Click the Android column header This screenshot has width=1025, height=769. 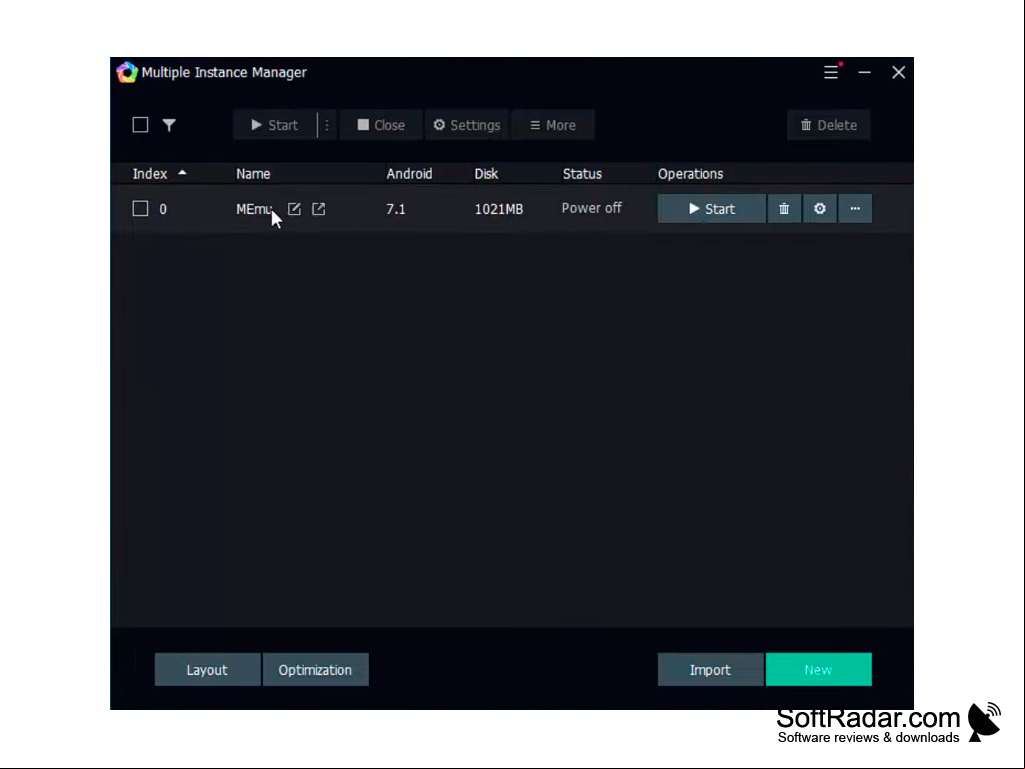[409, 174]
